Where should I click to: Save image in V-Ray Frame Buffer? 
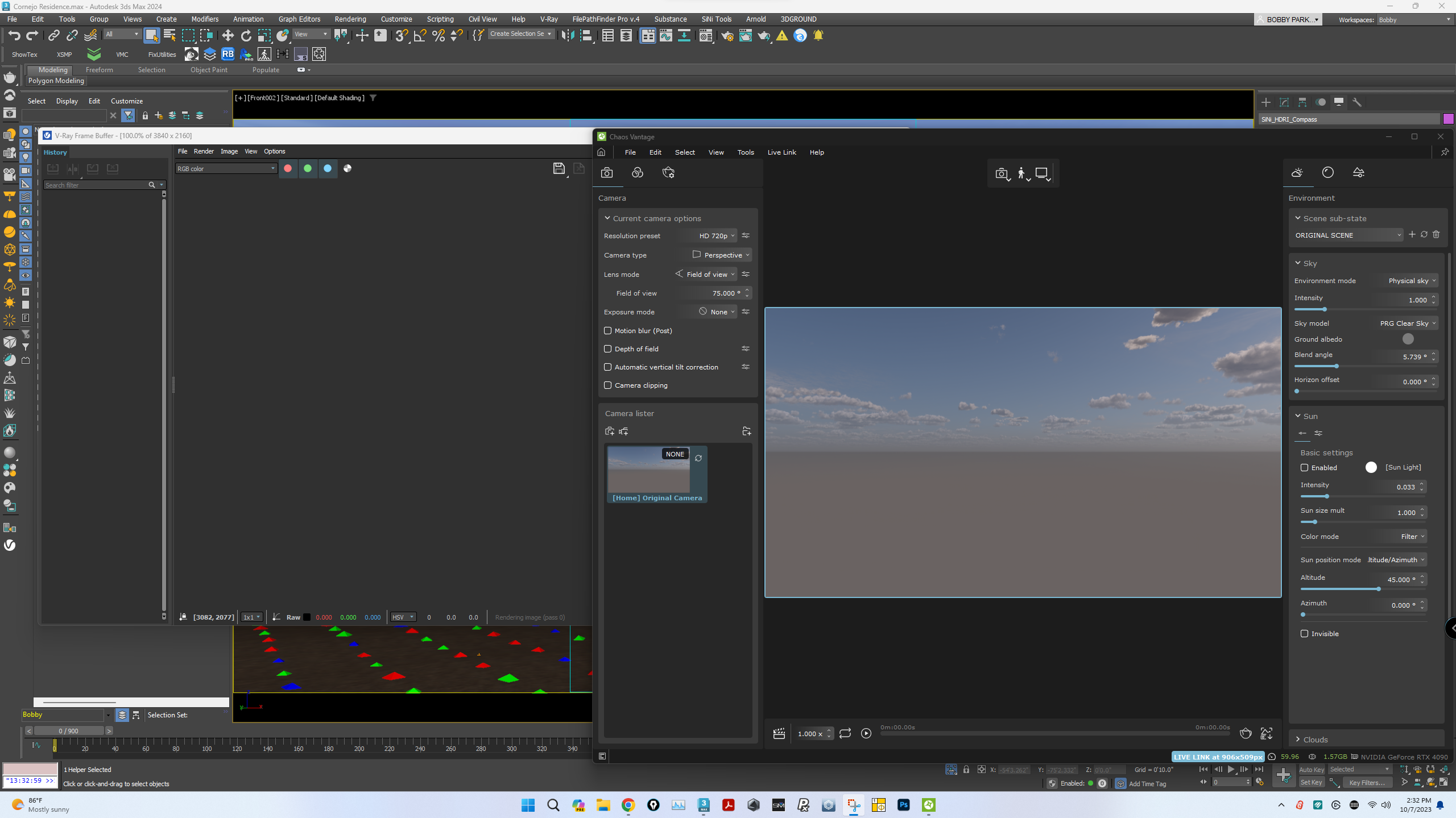559,168
